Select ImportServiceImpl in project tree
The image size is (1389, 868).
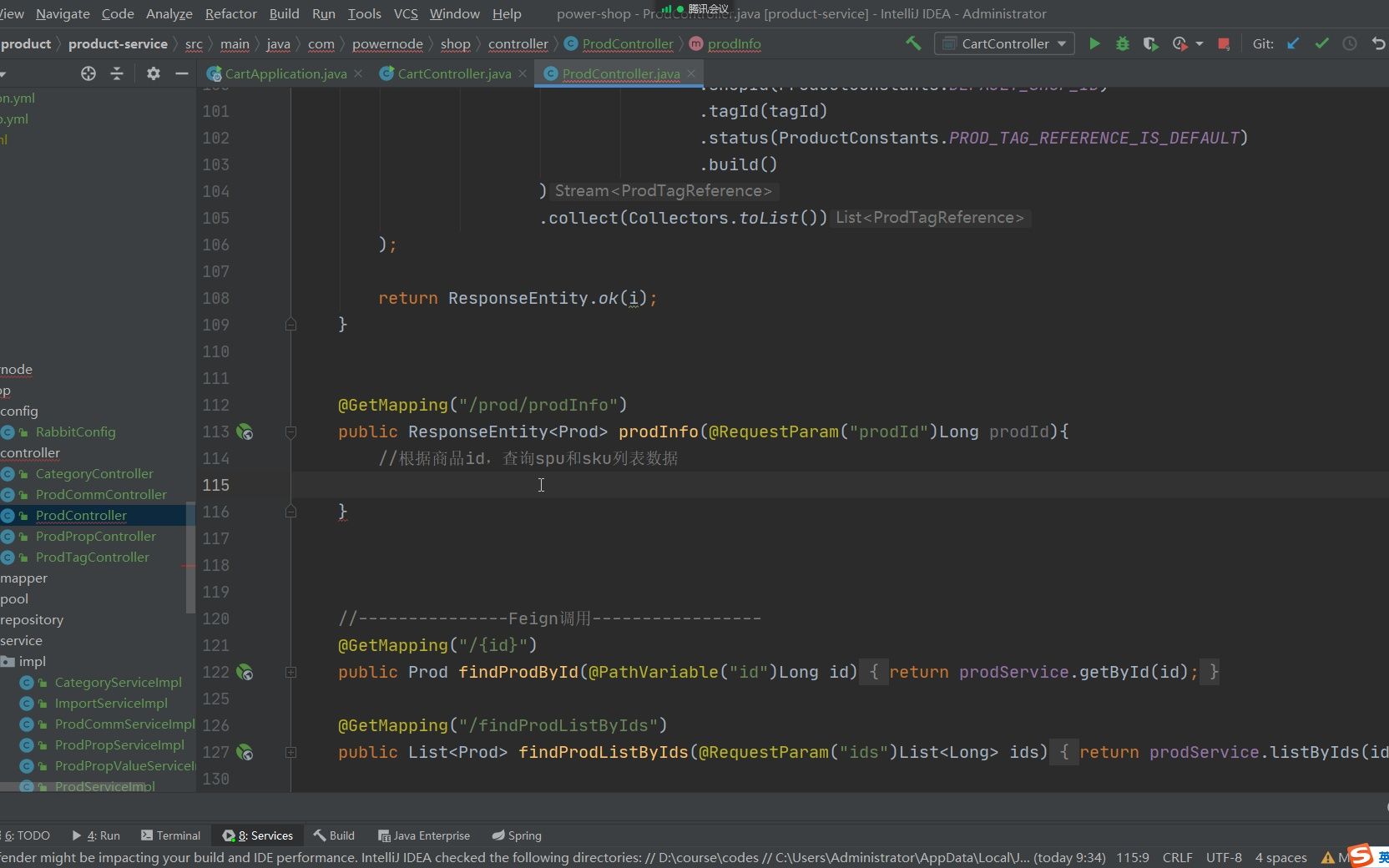111,703
